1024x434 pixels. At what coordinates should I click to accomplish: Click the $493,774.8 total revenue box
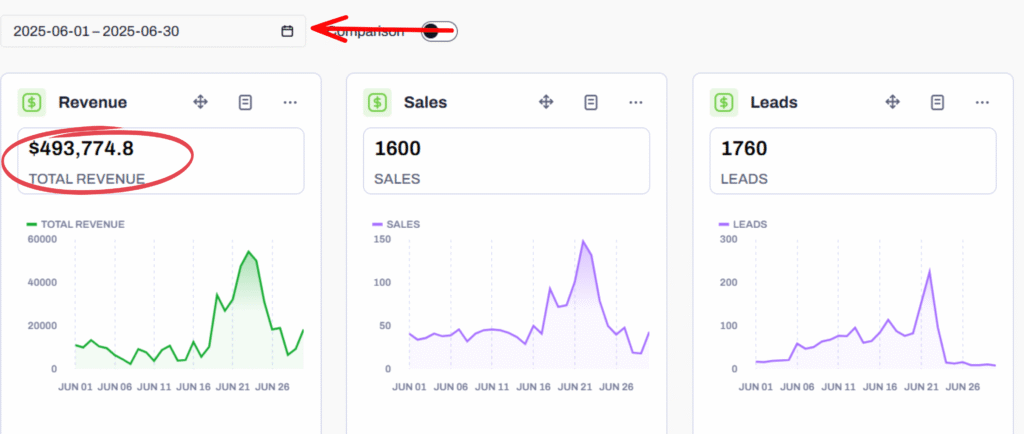click(160, 161)
